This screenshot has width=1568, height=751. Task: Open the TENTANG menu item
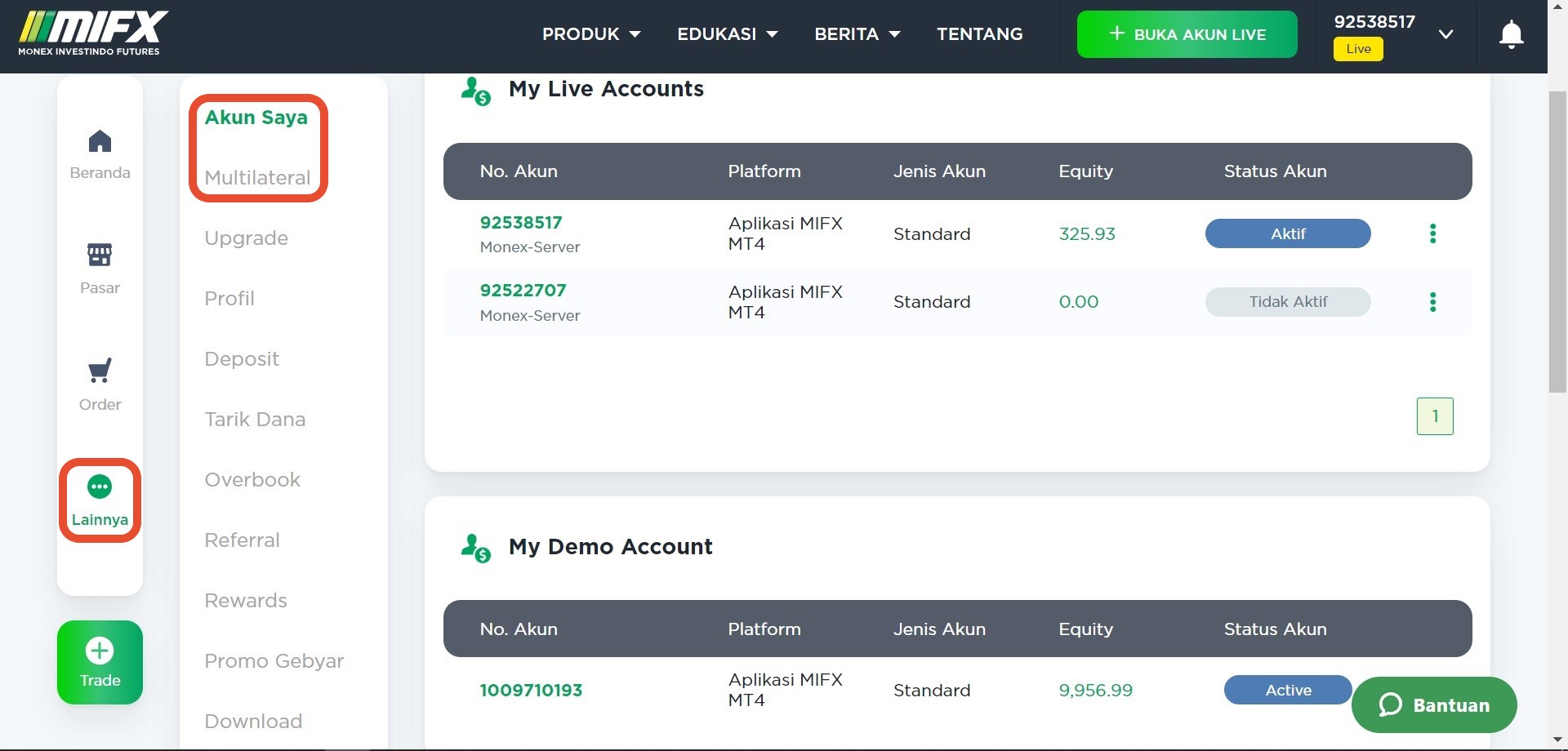tap(979, 34)
